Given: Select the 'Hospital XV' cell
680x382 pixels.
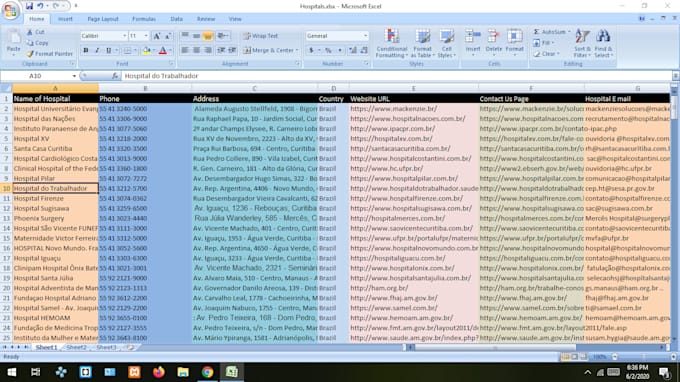Looking at the screenshot, I should point(56,139).
